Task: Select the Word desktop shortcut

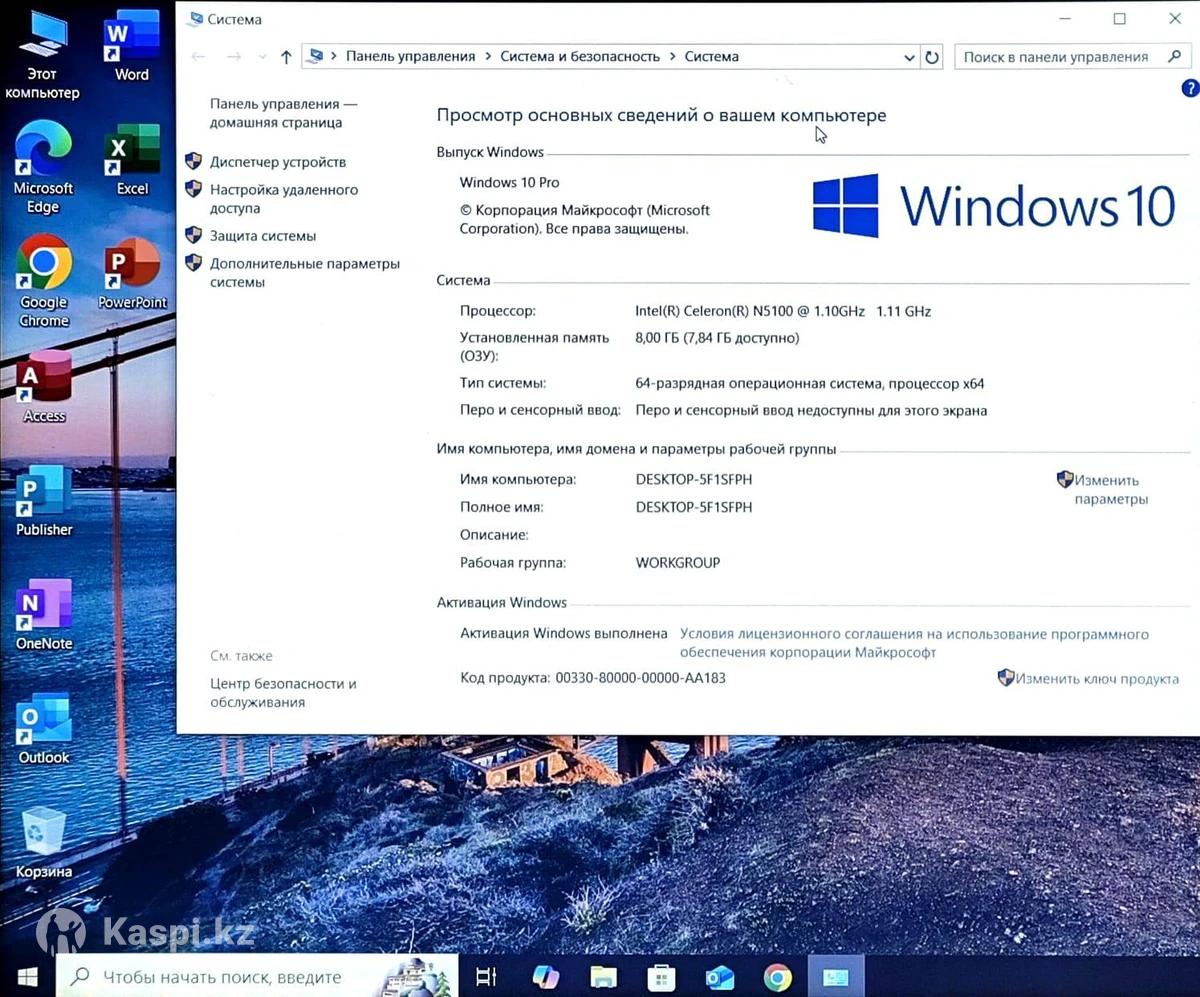Action: 131,46
